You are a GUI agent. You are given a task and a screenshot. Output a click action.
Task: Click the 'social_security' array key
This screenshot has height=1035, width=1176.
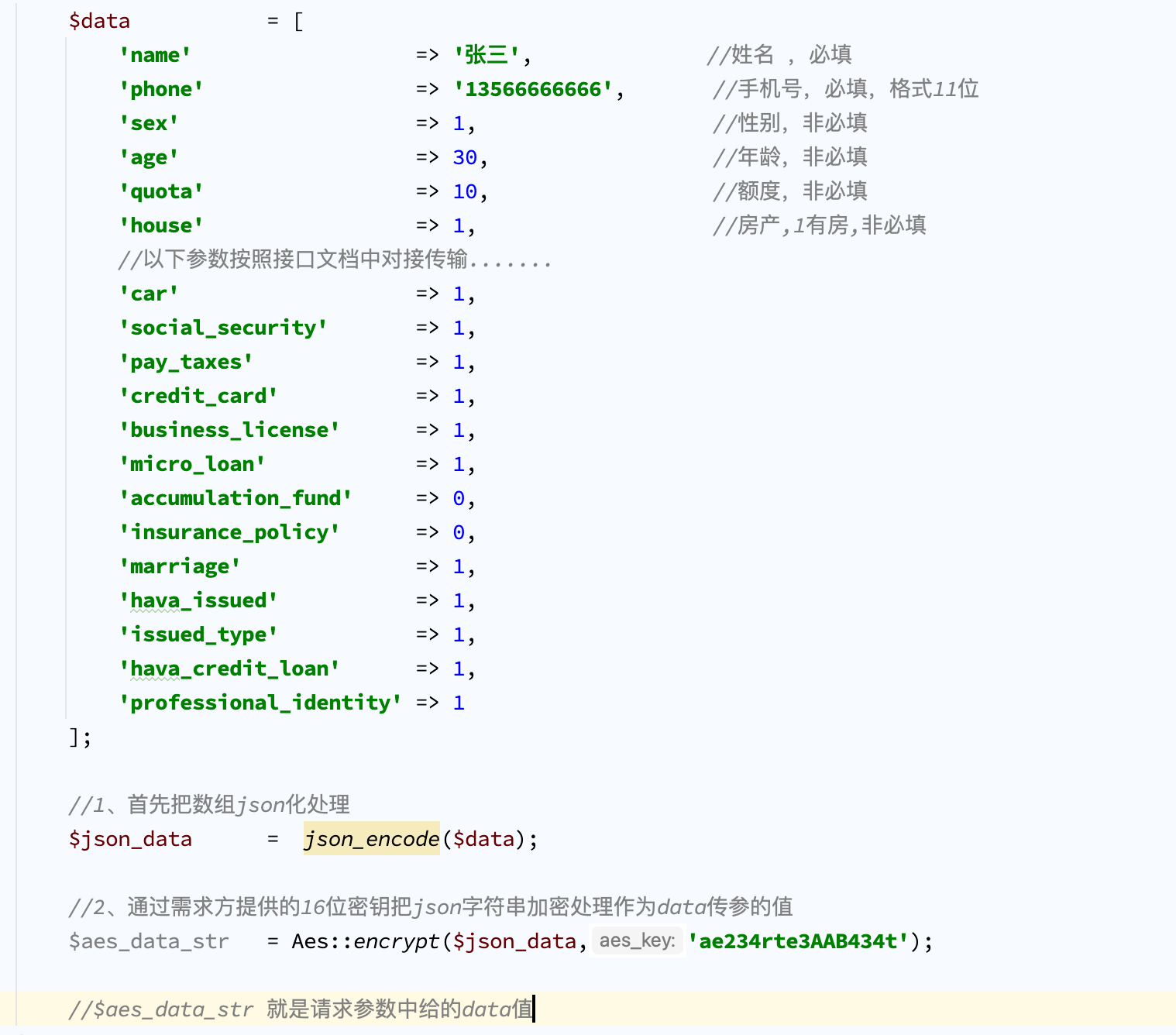pos(223,328)
